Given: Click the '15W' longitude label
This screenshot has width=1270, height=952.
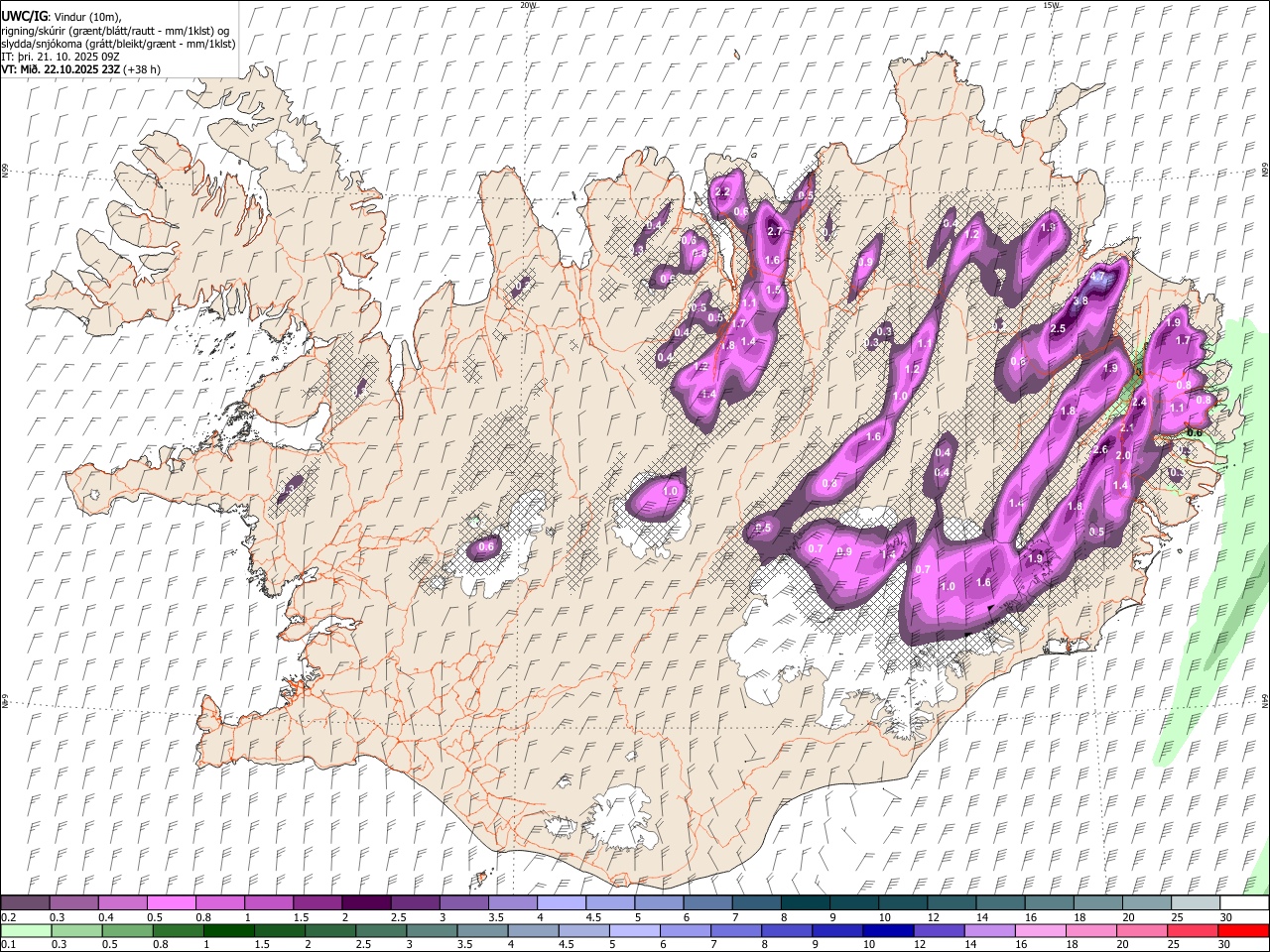Looking at the screenshot, I should (1052, 5).
